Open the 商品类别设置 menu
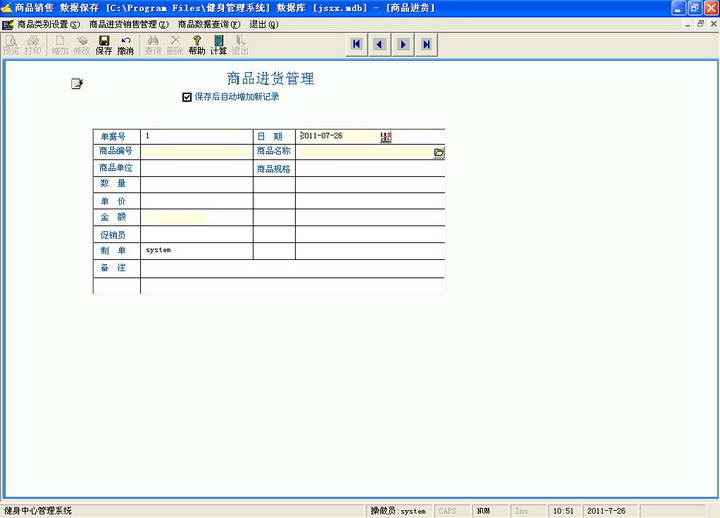720x518 pixels. click(x=49, y=24)
